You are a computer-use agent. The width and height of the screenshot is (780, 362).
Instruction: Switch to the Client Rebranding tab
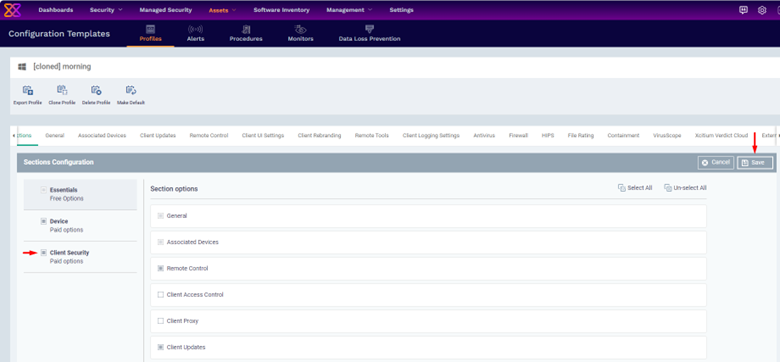[x=319, y=136]
